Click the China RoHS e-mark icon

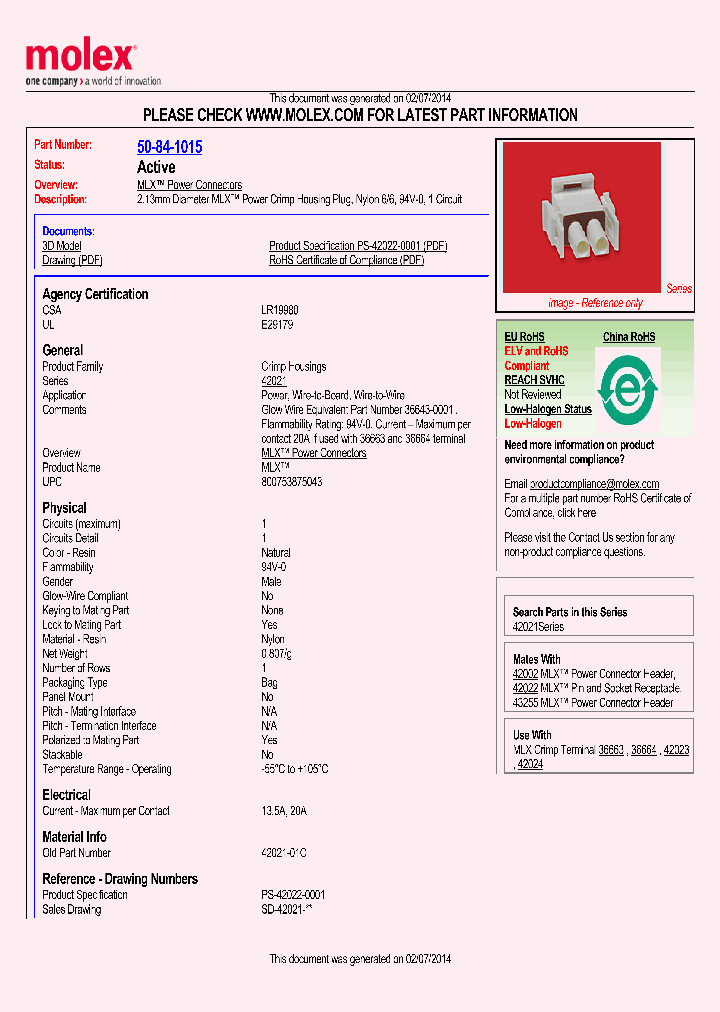(627, 389)
